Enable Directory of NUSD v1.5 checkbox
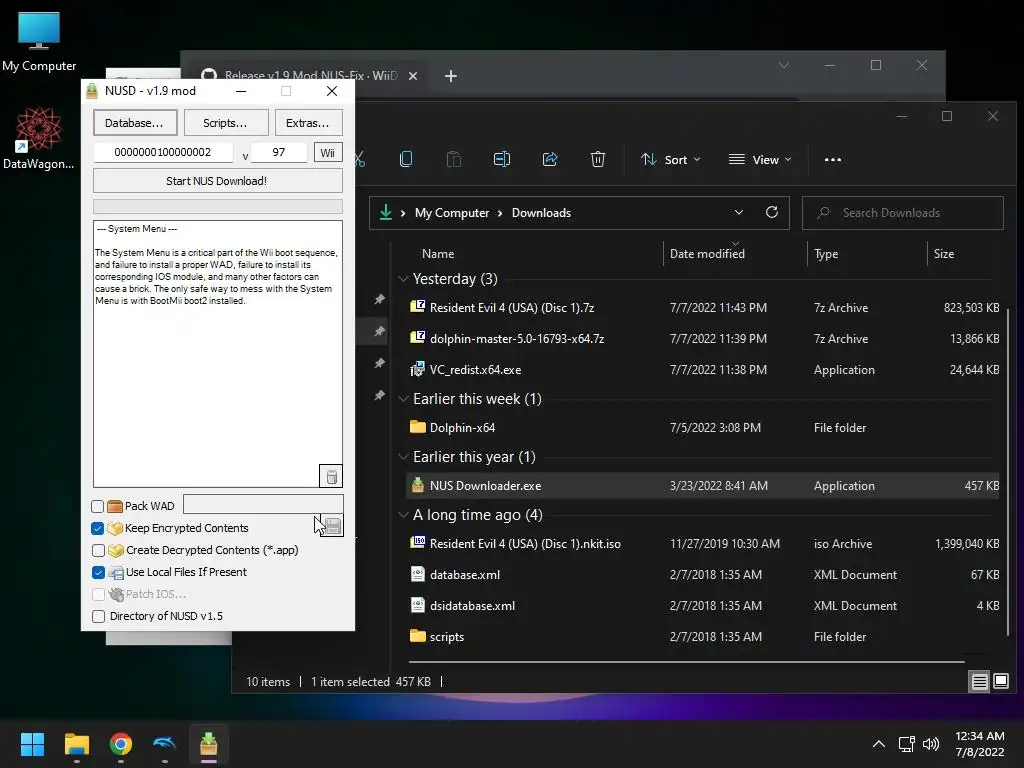 (x=98, y=616)
